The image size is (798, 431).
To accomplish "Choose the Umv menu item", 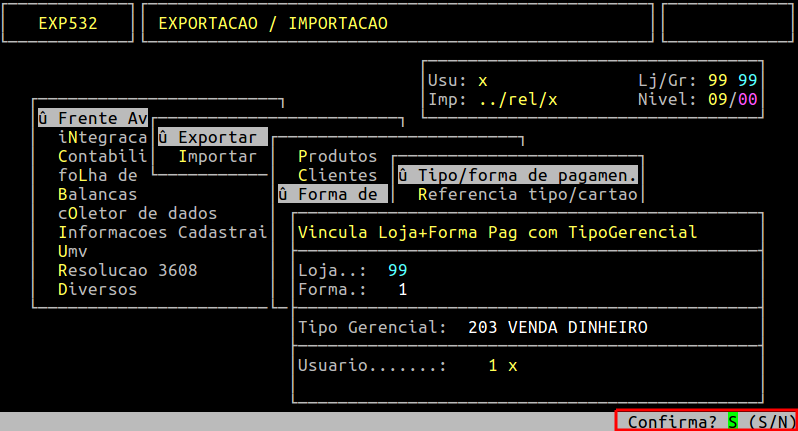I will coord(72,251).
